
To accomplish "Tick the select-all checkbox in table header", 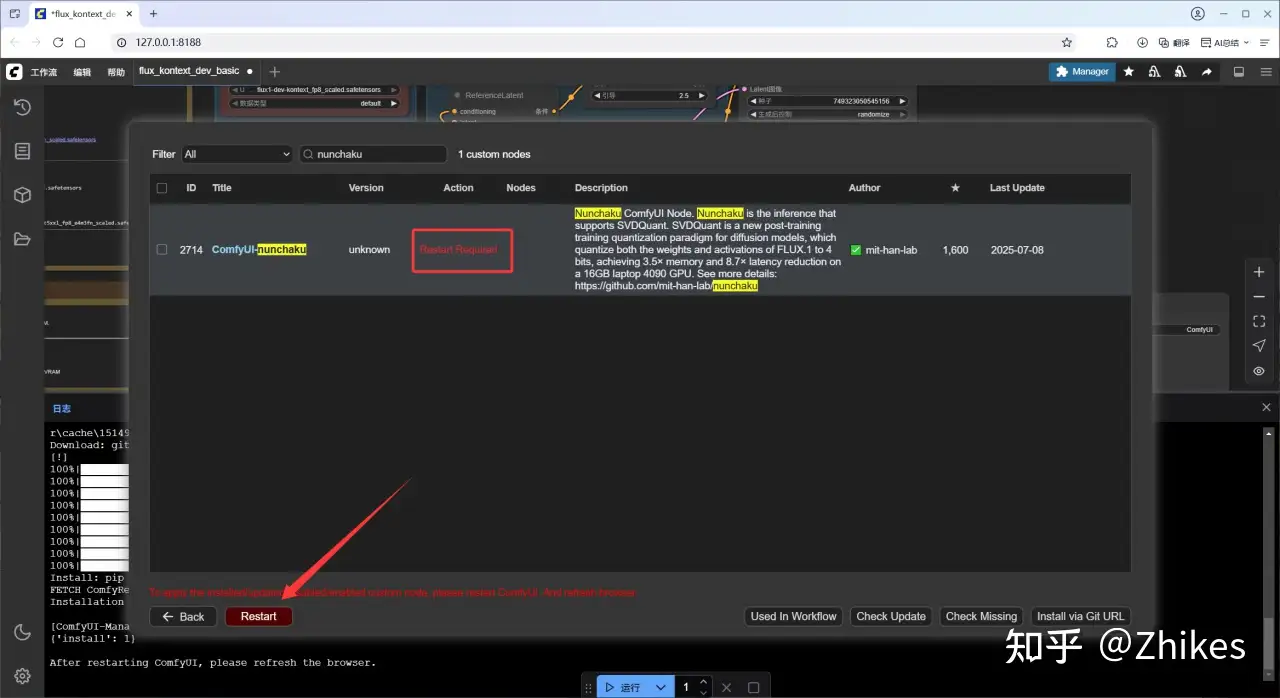I will click(x=162, y=188).
